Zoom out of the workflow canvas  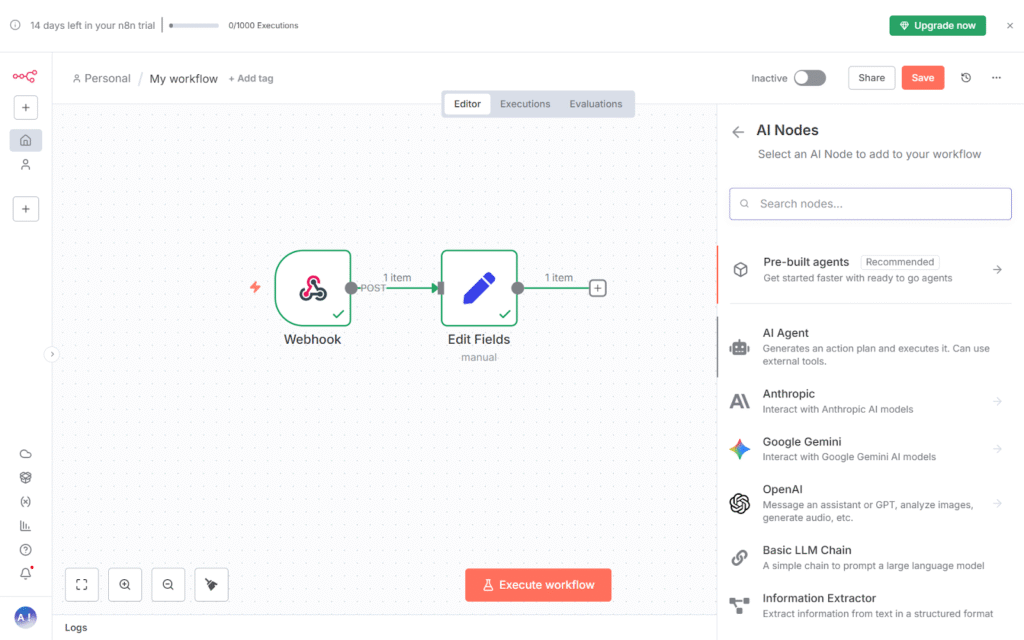click(168, 585)
